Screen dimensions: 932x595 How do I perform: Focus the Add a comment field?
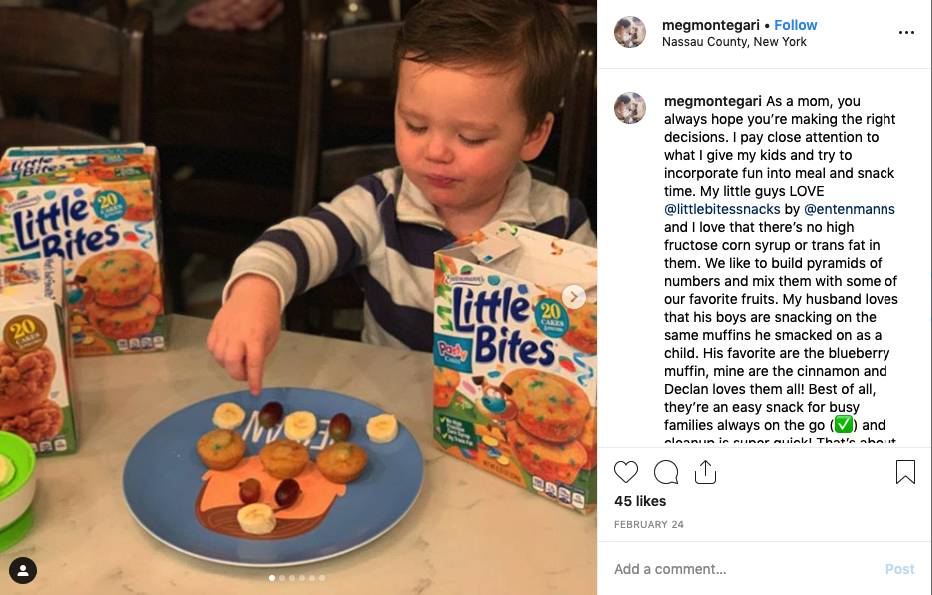pyautogui.click(x=743, y=569)
